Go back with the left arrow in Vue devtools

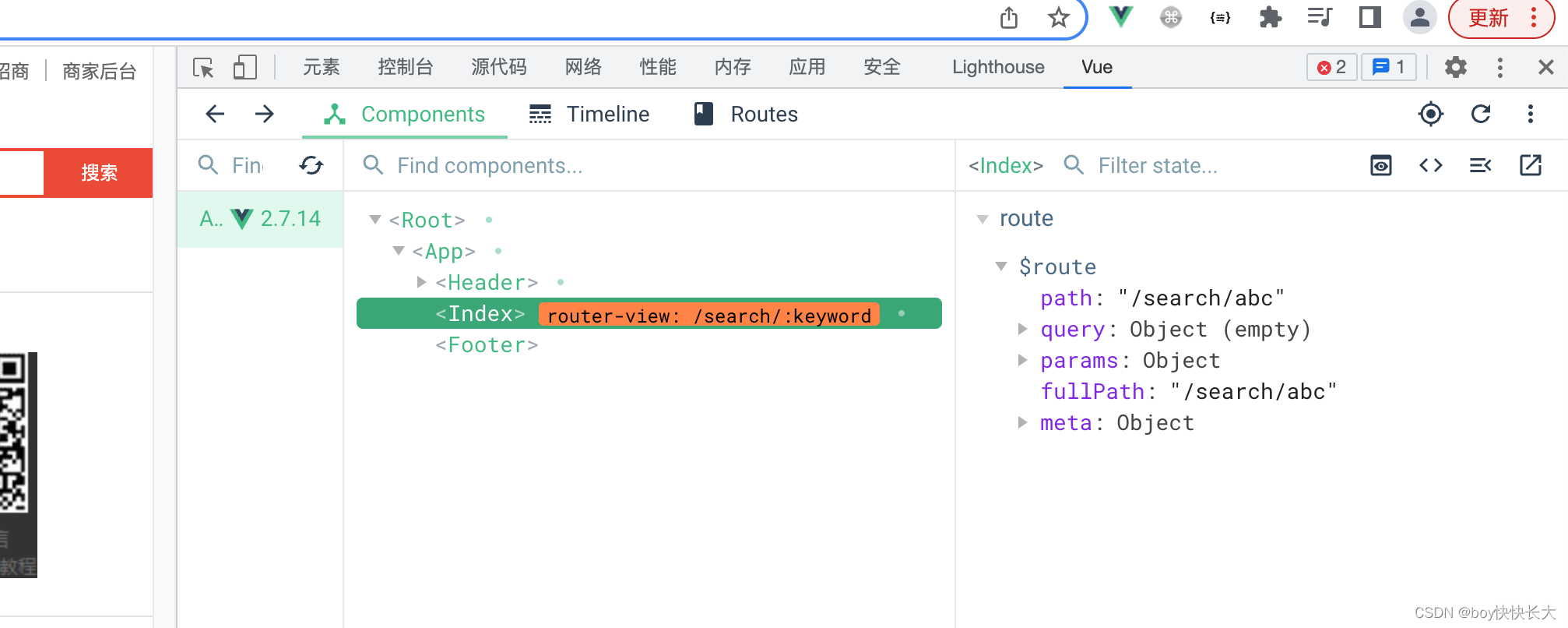(215, 114)
